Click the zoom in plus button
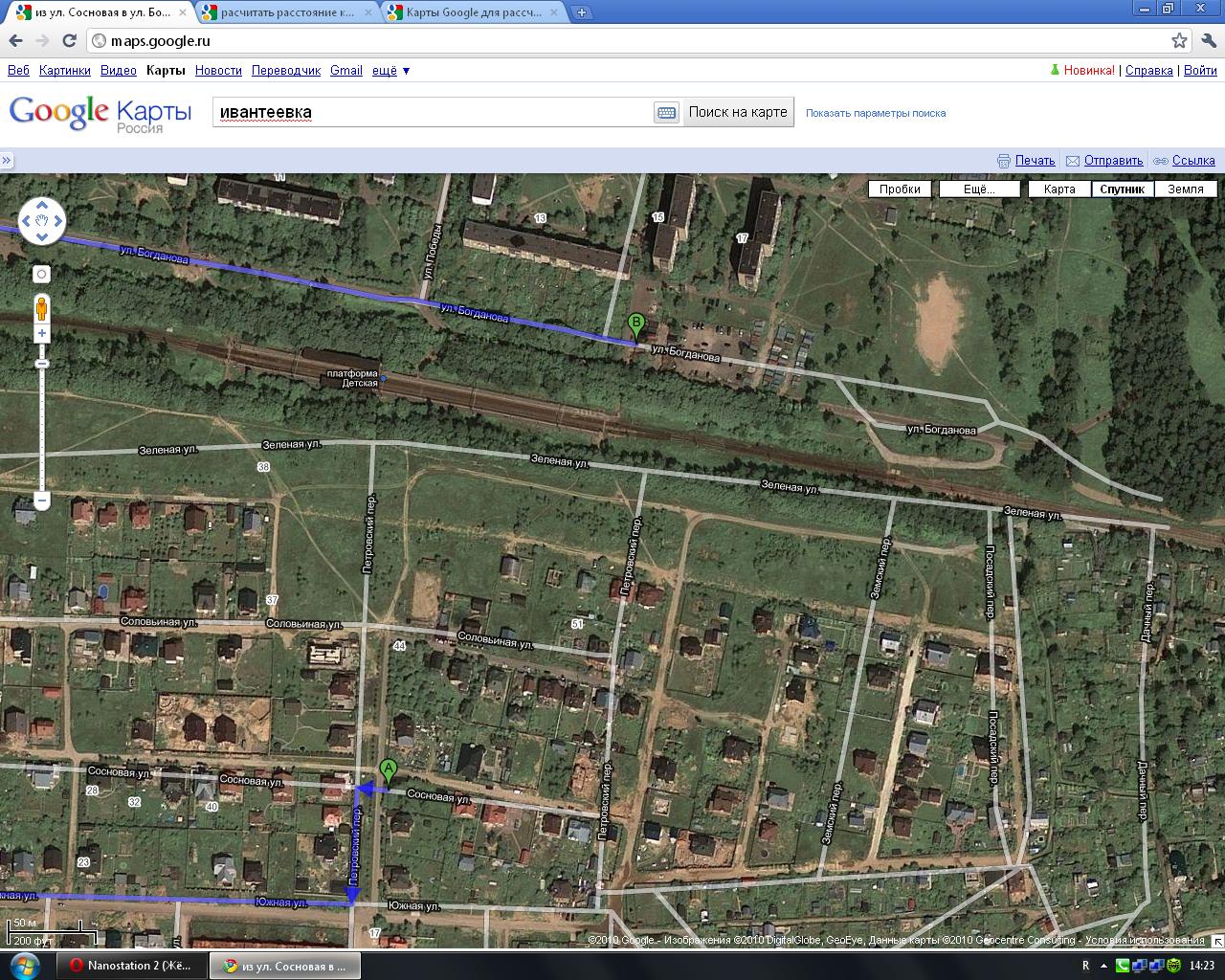 pos(42,334)
